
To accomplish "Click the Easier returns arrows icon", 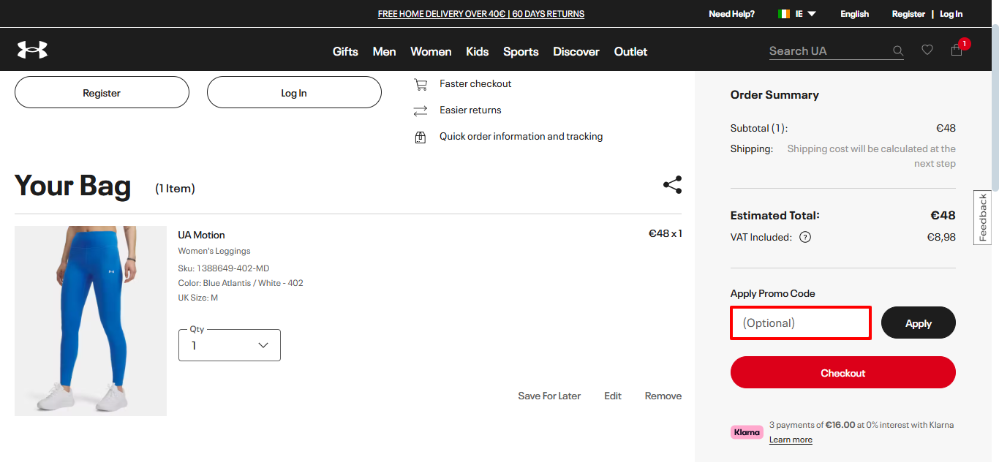I will click(420, 111).
